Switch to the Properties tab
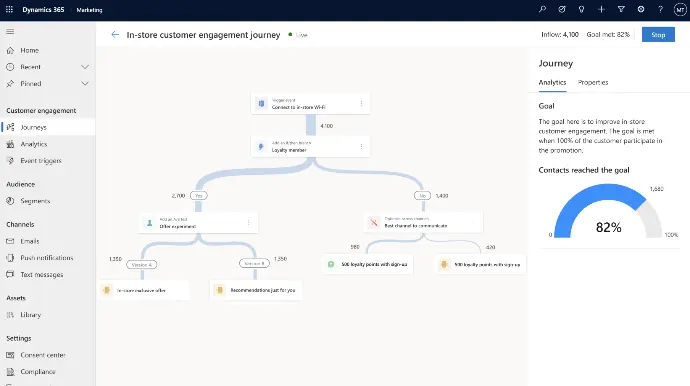 [593, 82]
